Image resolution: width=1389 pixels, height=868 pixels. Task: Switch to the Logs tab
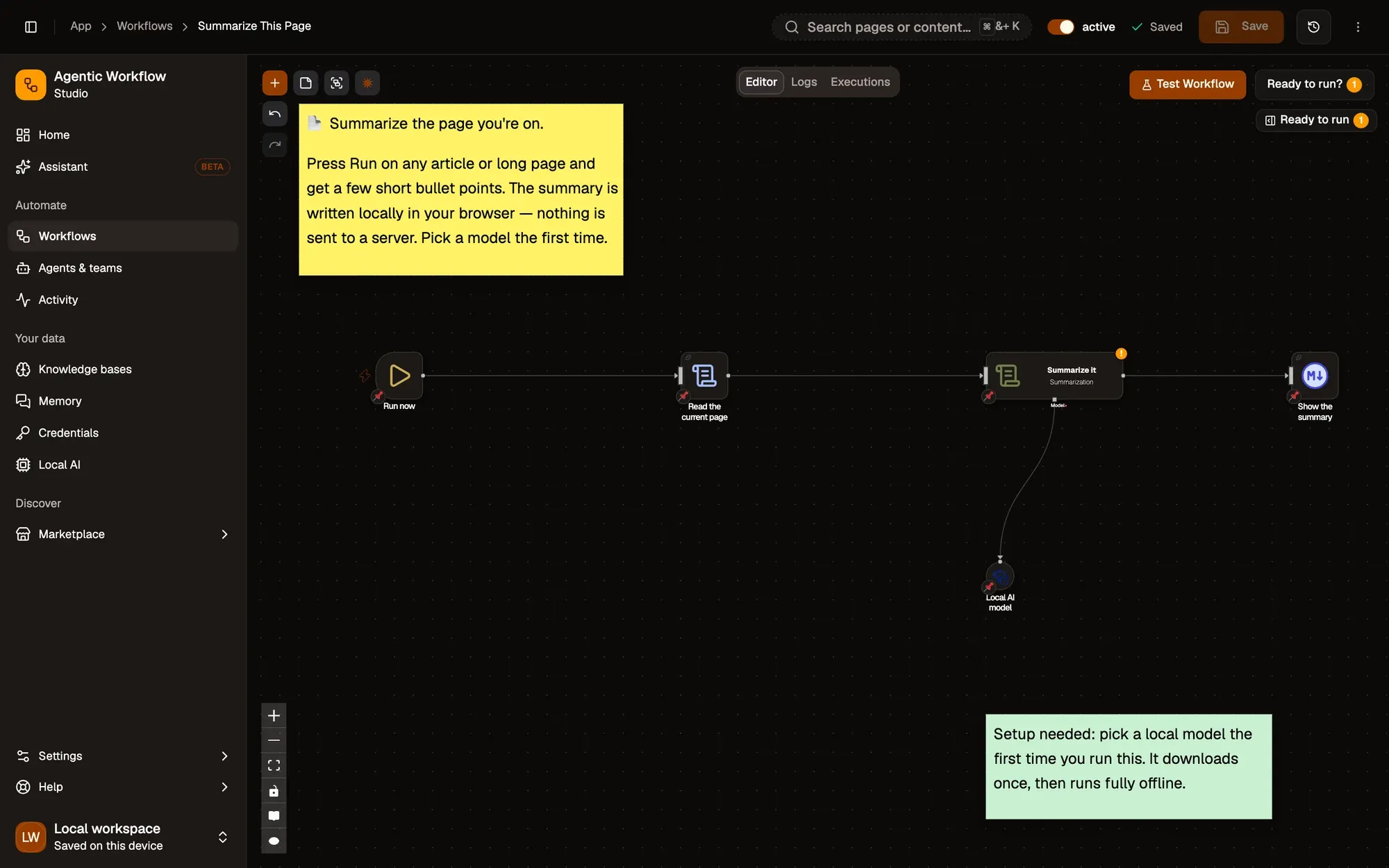point(804,82)
